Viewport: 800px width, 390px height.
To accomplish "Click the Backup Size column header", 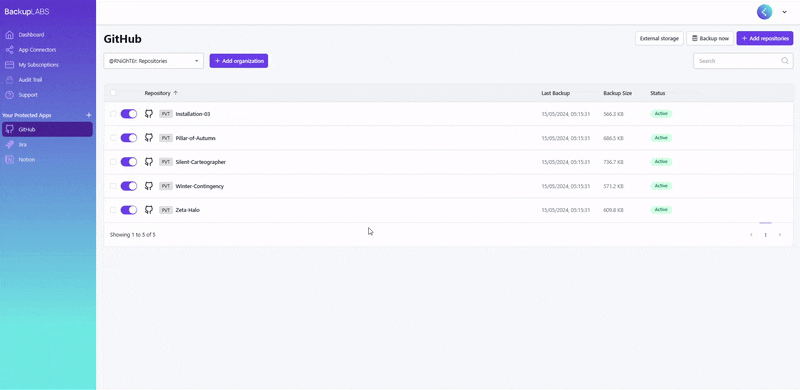I will [617, 93].
